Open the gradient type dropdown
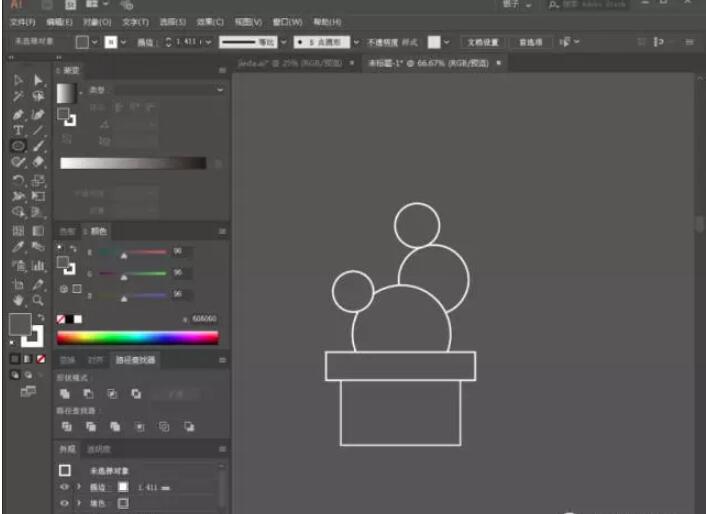The image size is (706, 514). (x=220, y=90)
